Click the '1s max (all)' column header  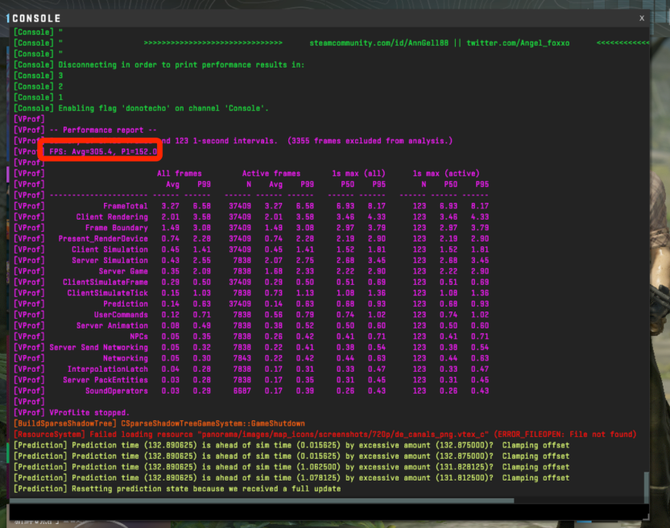pyautogui.click(x=358, y=174)
